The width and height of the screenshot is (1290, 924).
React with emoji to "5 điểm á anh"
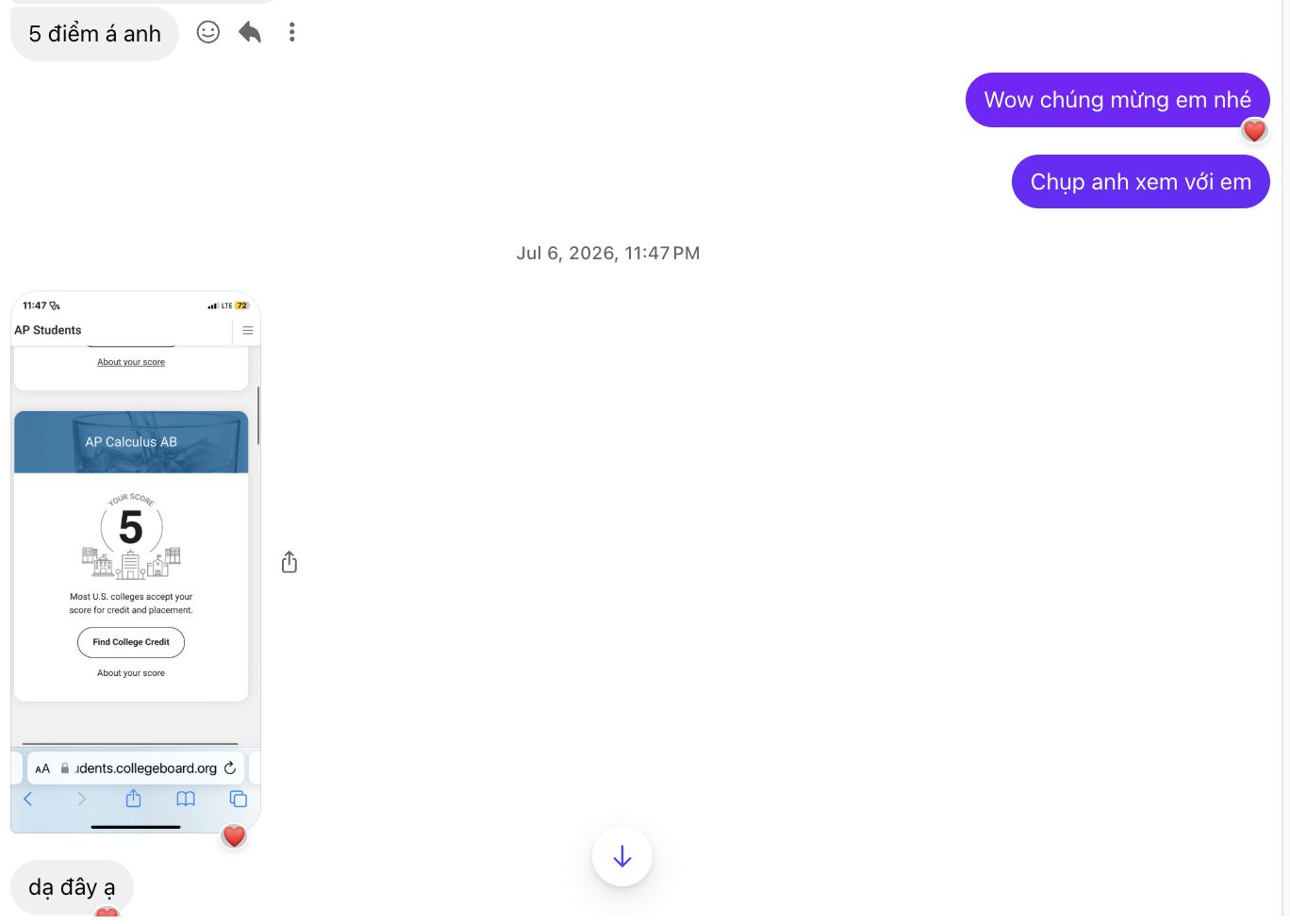[x=208, y=33]
